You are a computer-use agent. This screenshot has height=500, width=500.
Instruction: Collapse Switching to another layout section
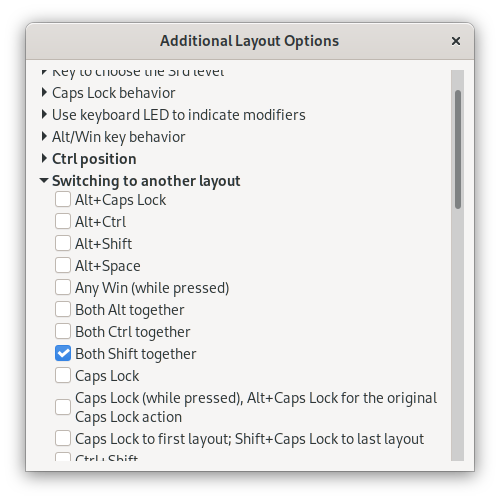(44, 181)
